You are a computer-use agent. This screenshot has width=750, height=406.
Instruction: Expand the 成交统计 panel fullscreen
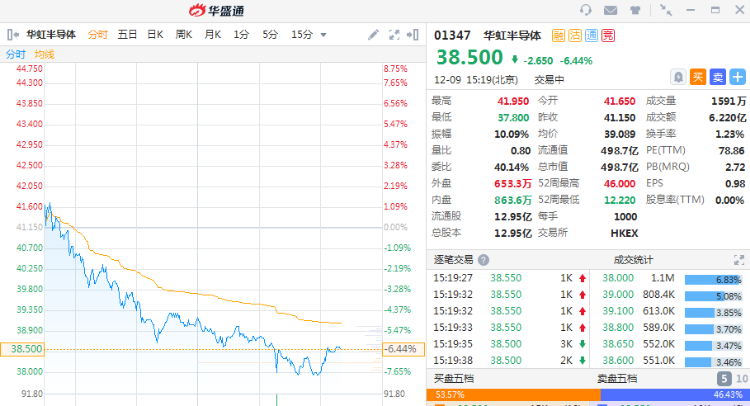pos(739,260)
